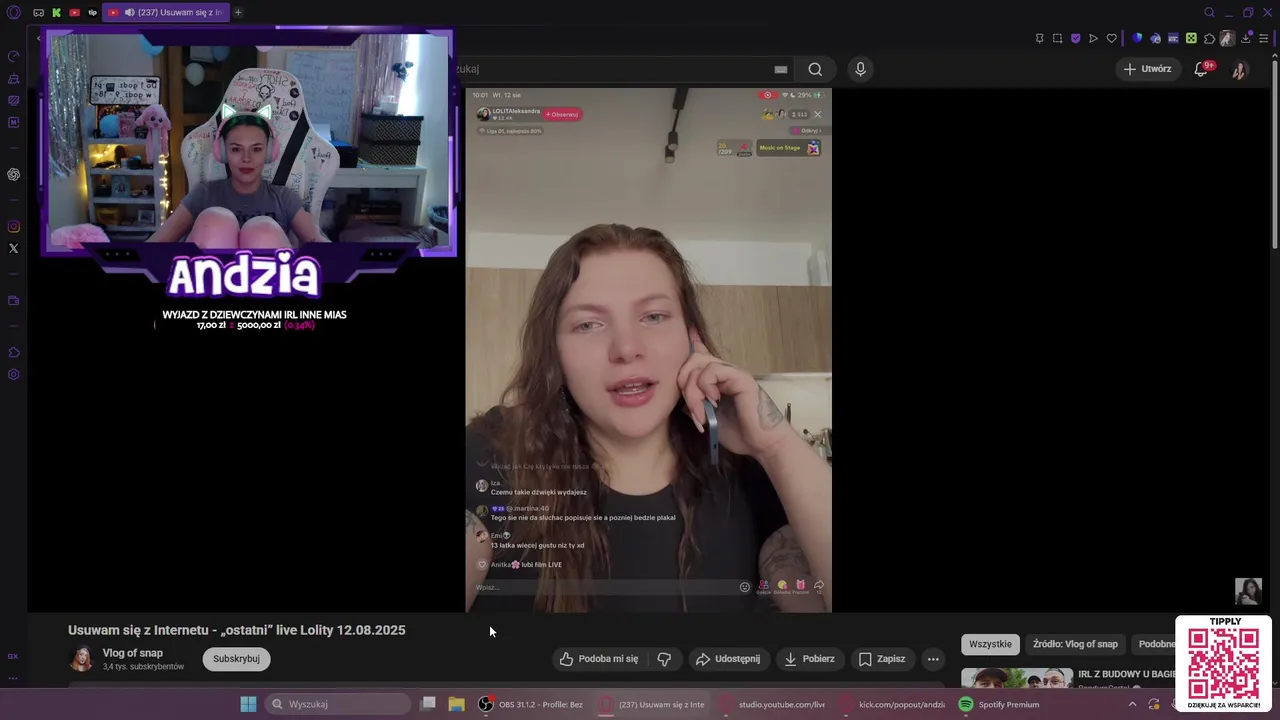Open YouTube notifications bell

1202,69
